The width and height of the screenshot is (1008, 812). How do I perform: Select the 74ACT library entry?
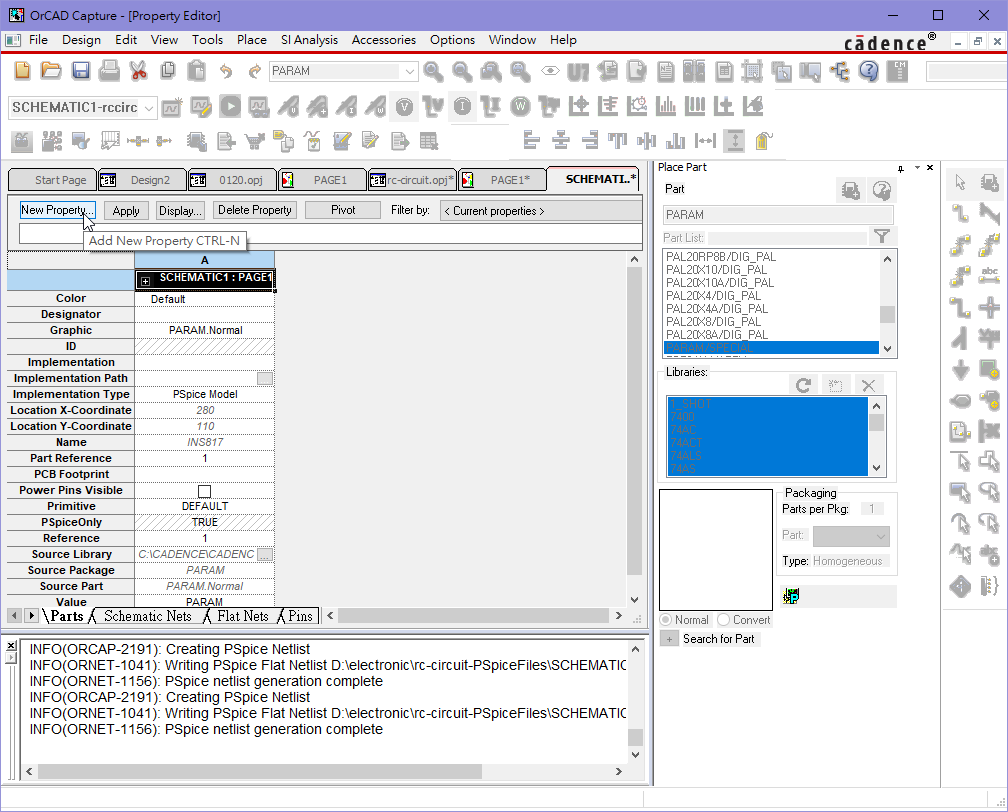coord(687,443)
